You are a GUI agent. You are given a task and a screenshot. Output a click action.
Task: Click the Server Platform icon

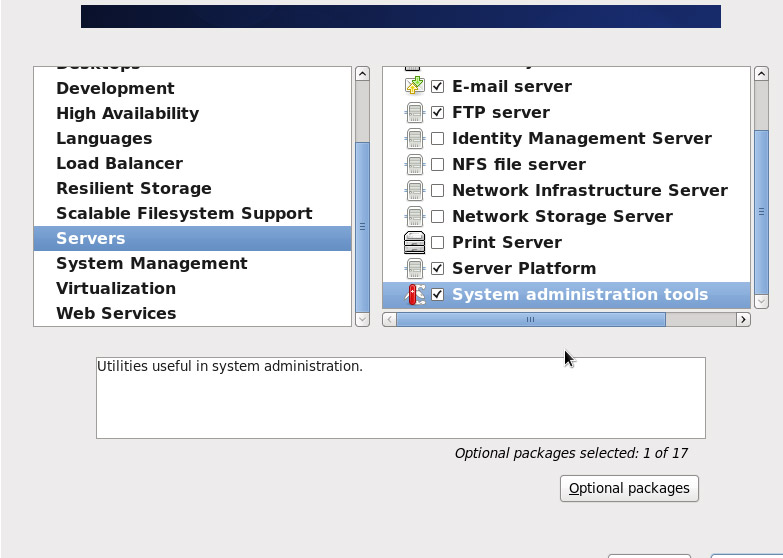tap(414, 268)
